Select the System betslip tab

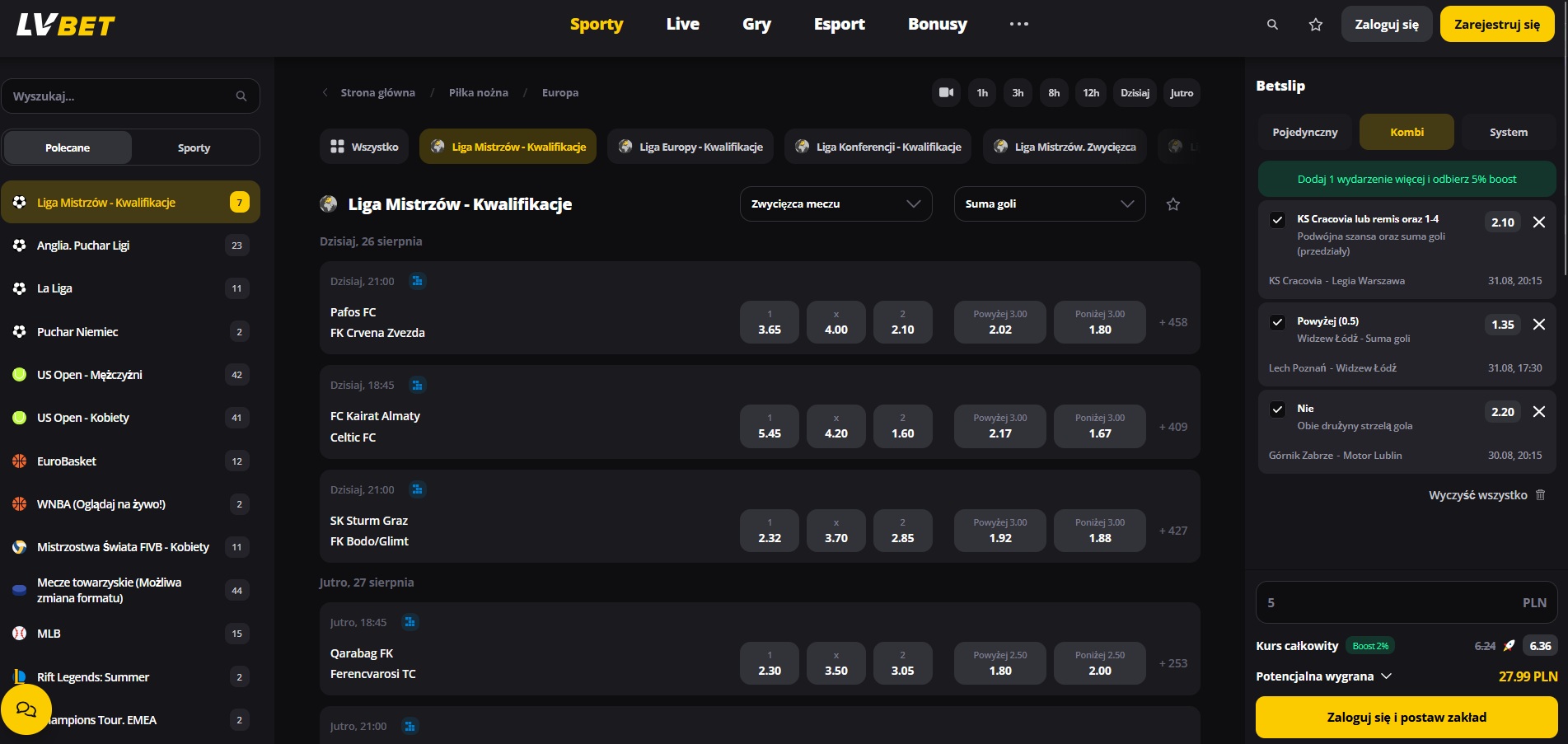(1508, 133)
